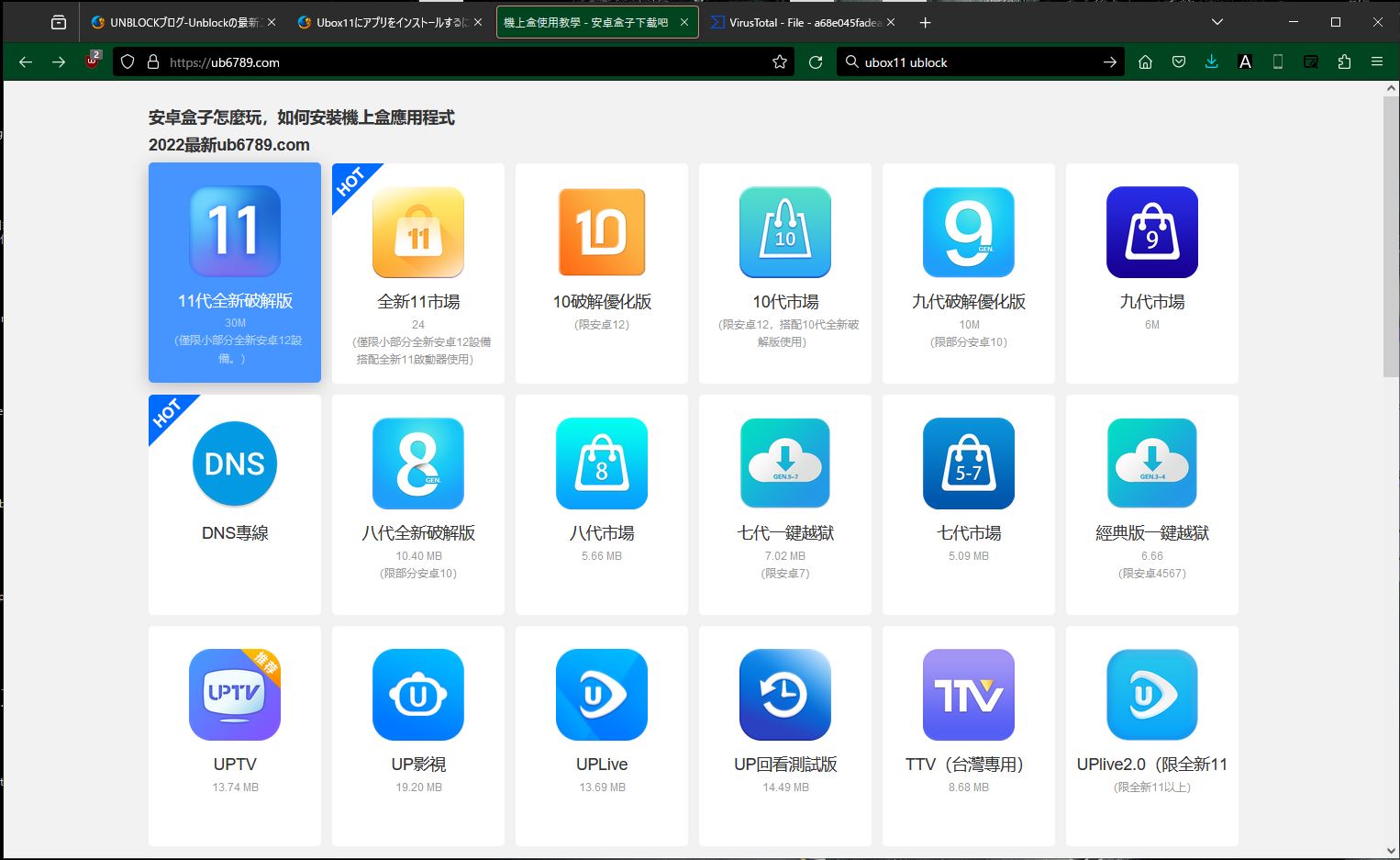
Task: Click the 2022最新ub6789.com heading
Action: 229,145
